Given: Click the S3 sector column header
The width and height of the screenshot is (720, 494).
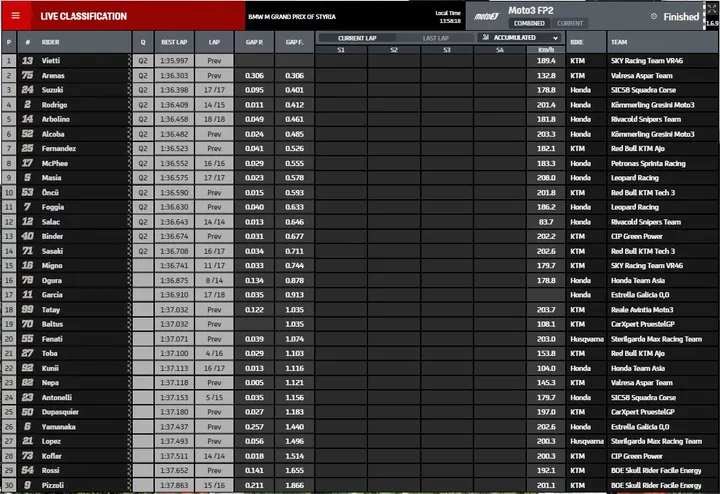Looking at the screenshot, I should pos(447,50).
